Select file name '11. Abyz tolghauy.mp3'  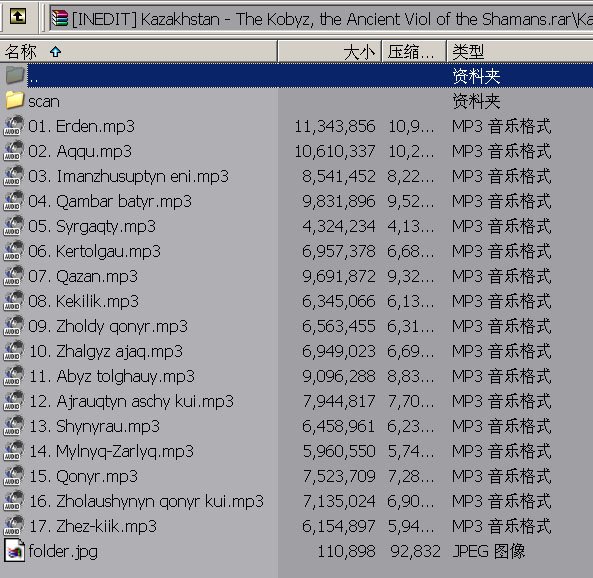click(x=111, y=376)
